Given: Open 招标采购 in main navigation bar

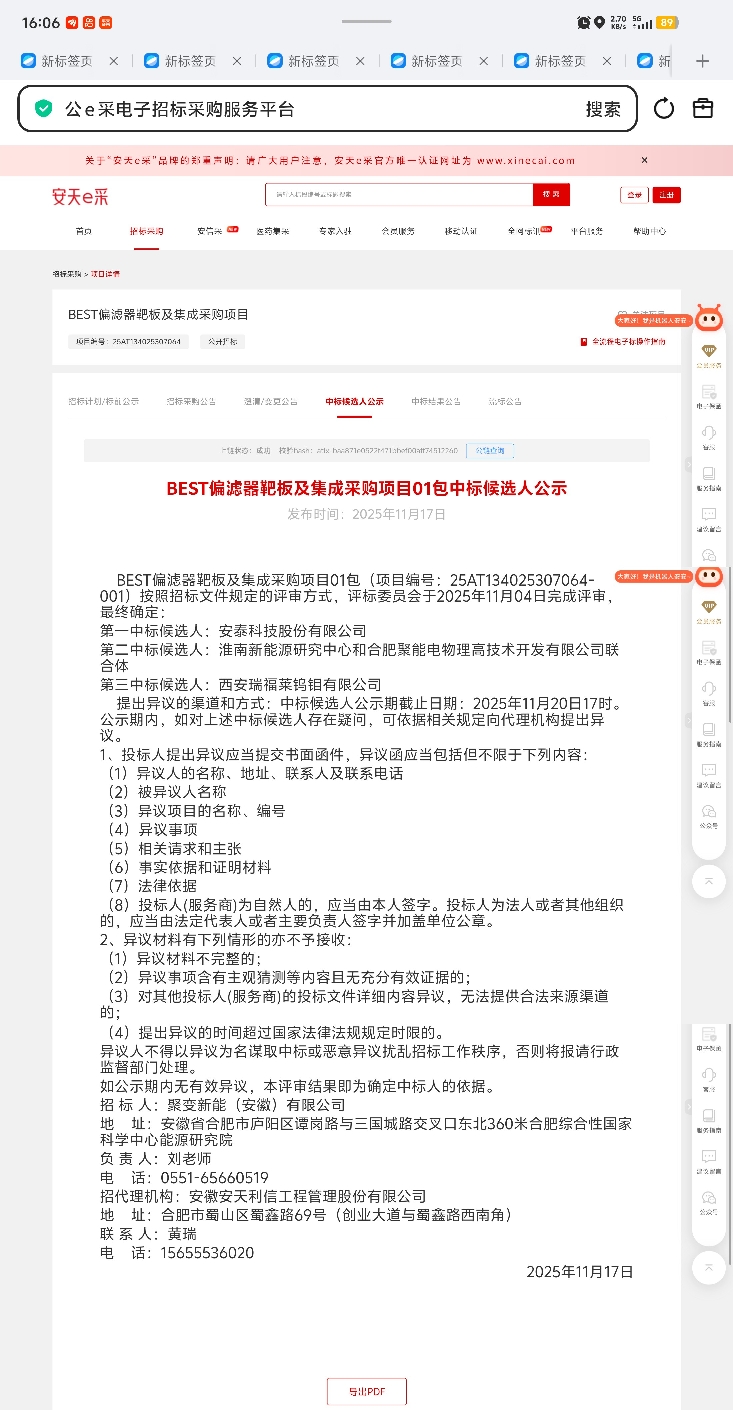Looking at the screenshot, I should tap(146, 231).
